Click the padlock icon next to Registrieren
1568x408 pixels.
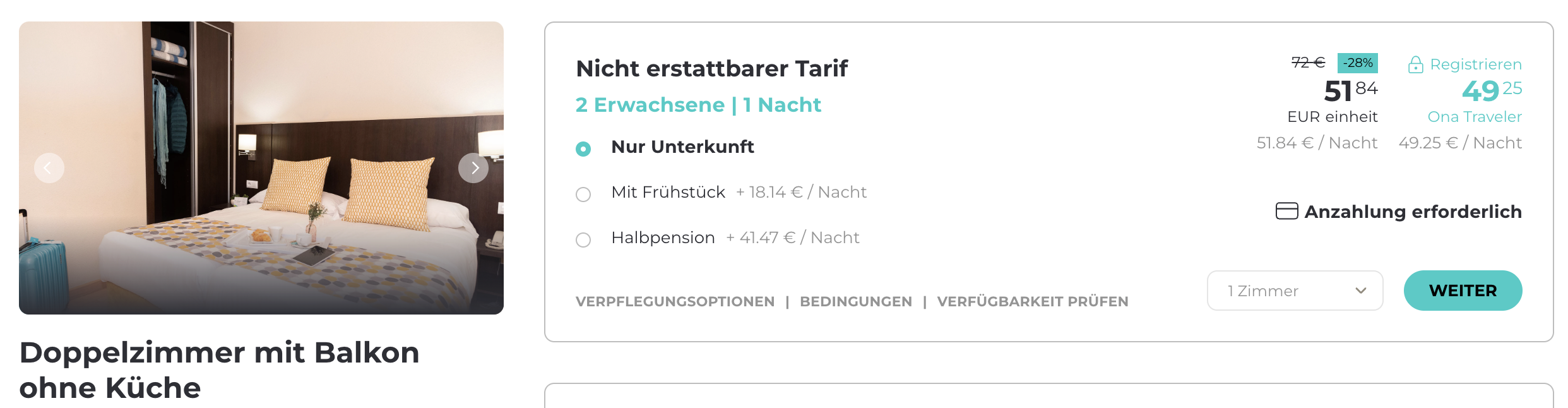[x=1415, y=64]
